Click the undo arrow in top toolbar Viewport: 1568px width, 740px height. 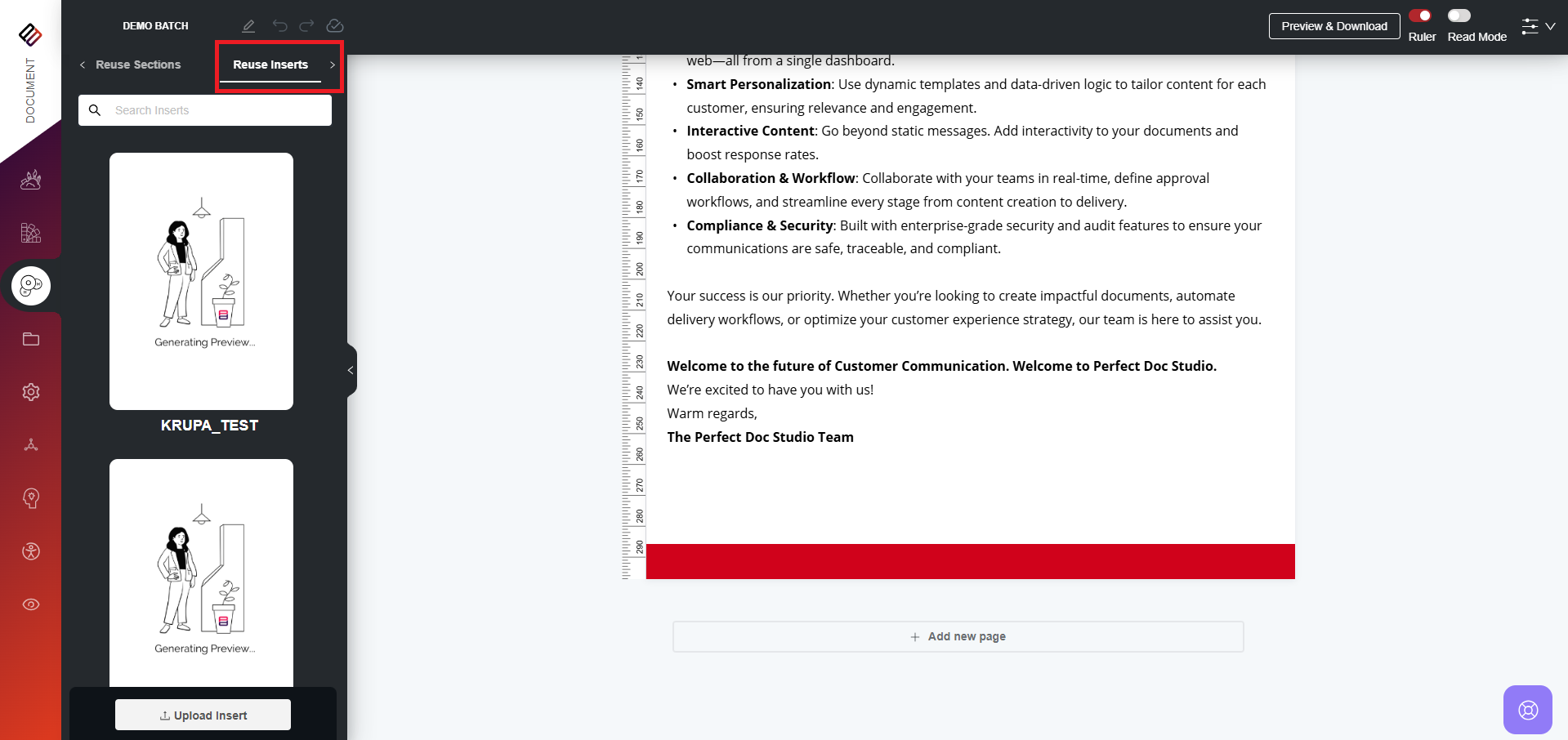279,26
